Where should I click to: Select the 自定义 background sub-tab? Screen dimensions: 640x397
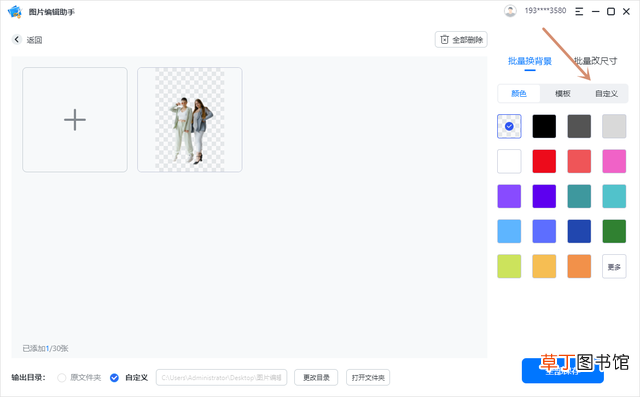point(606,93)
